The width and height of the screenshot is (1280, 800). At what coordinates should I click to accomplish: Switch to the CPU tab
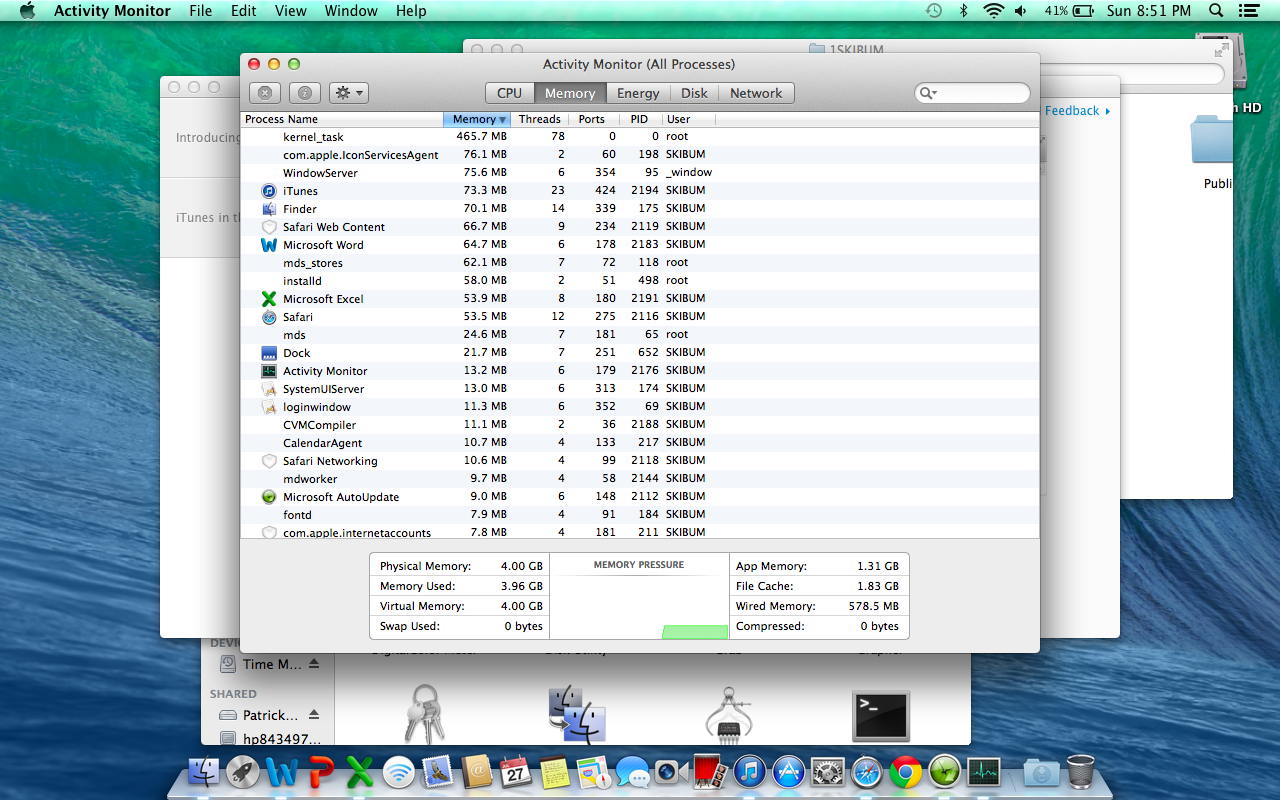point(510,93)
